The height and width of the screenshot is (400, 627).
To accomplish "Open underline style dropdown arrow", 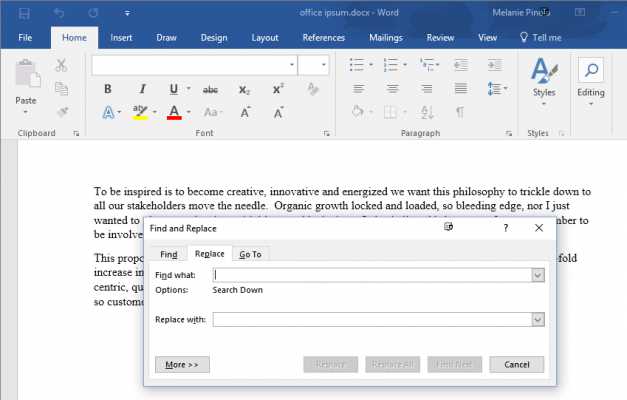I will [188, 89].
